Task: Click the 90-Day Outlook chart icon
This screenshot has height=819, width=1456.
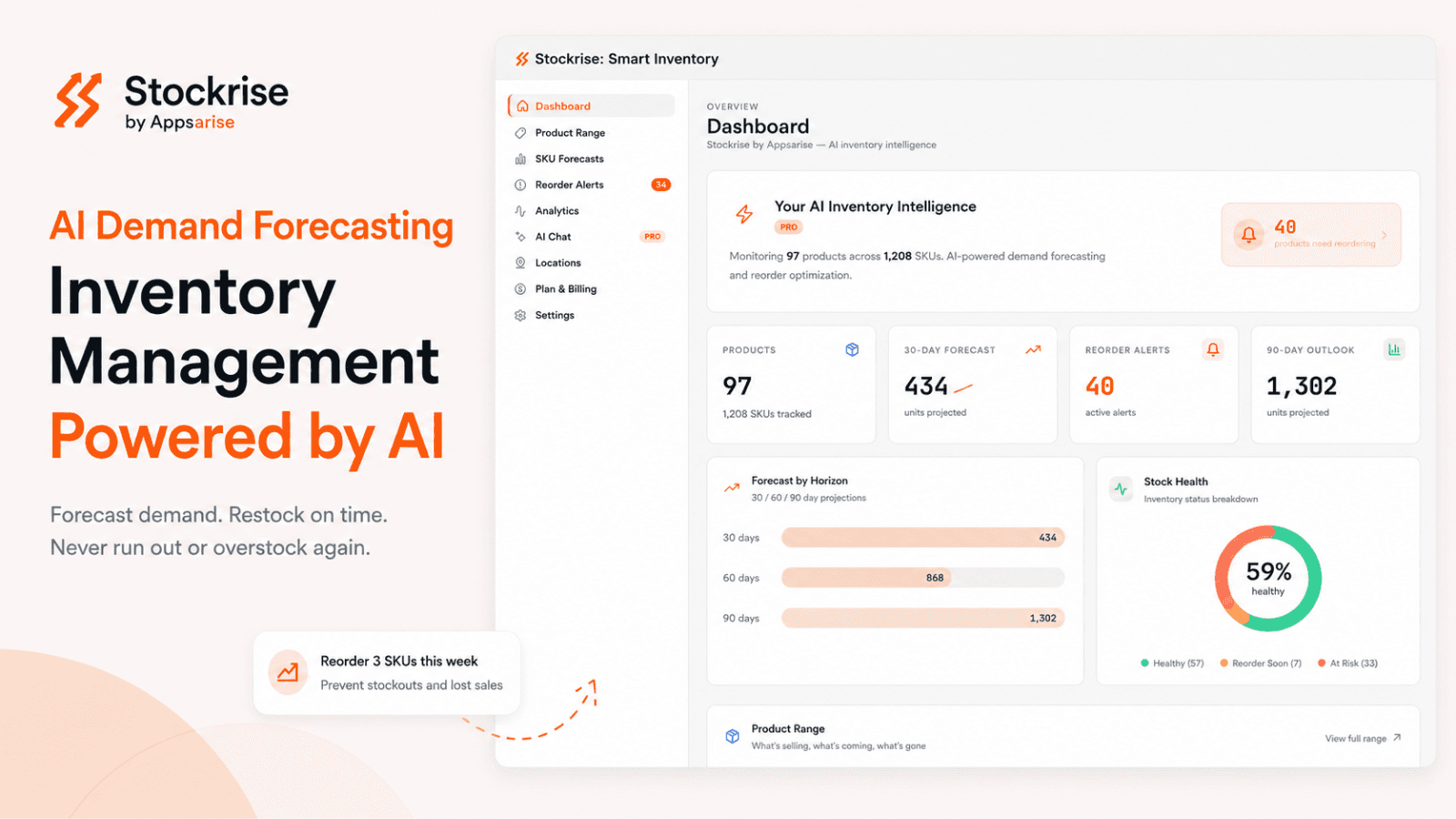Action: 1394,349
